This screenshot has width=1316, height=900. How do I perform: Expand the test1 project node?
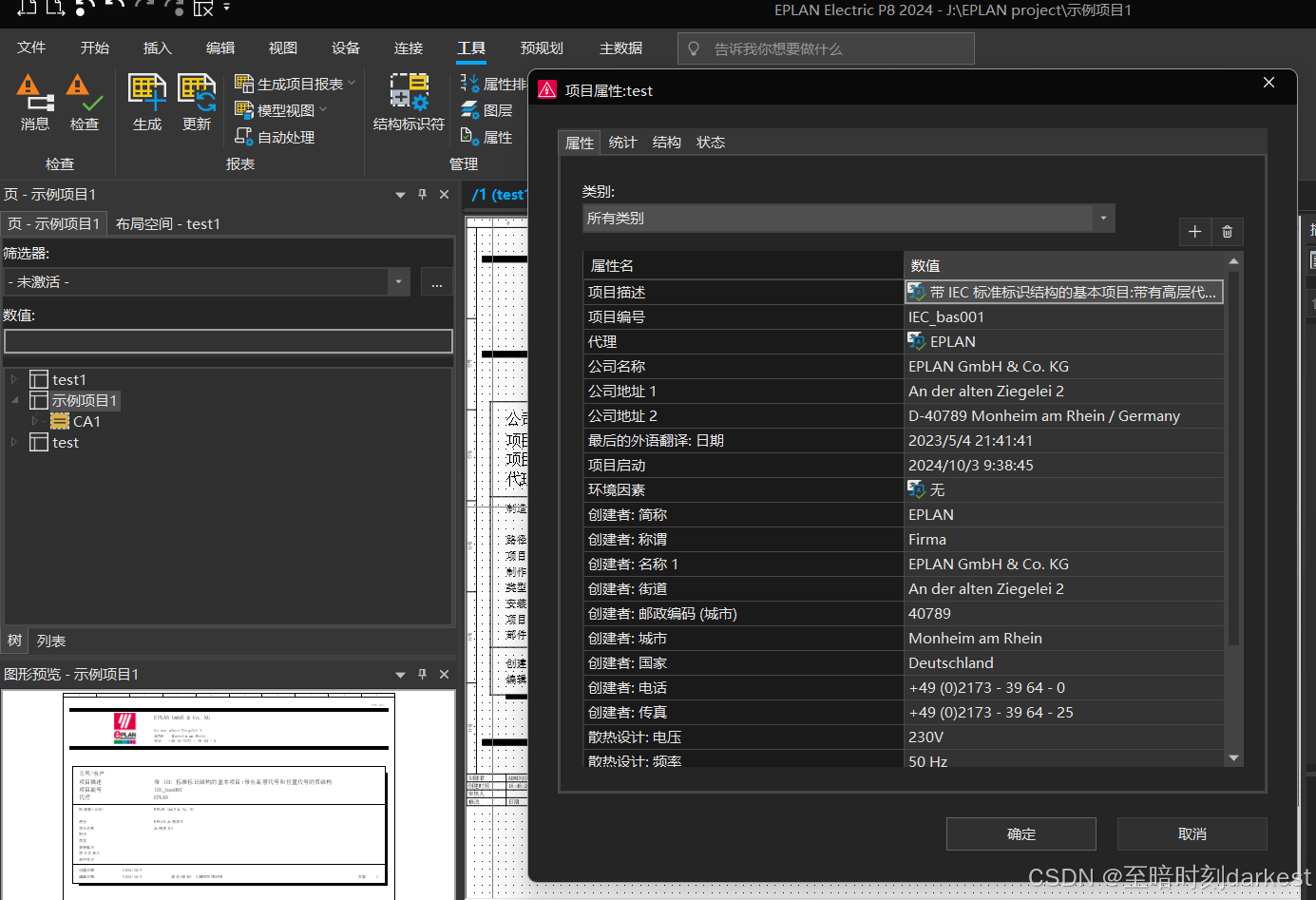(14, 379)
